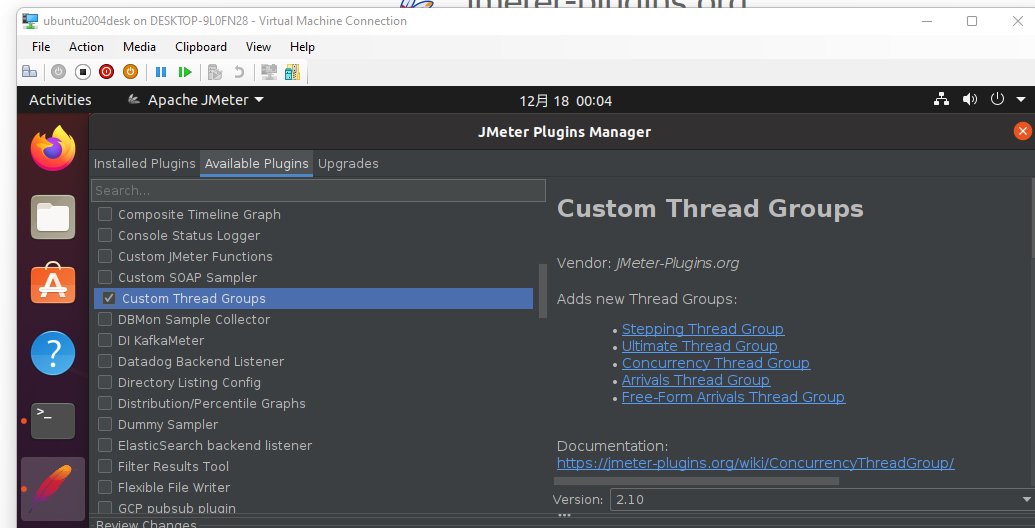1035x528 pixels.
Task: Open the Clipboard menu
Action: point(201,47)
